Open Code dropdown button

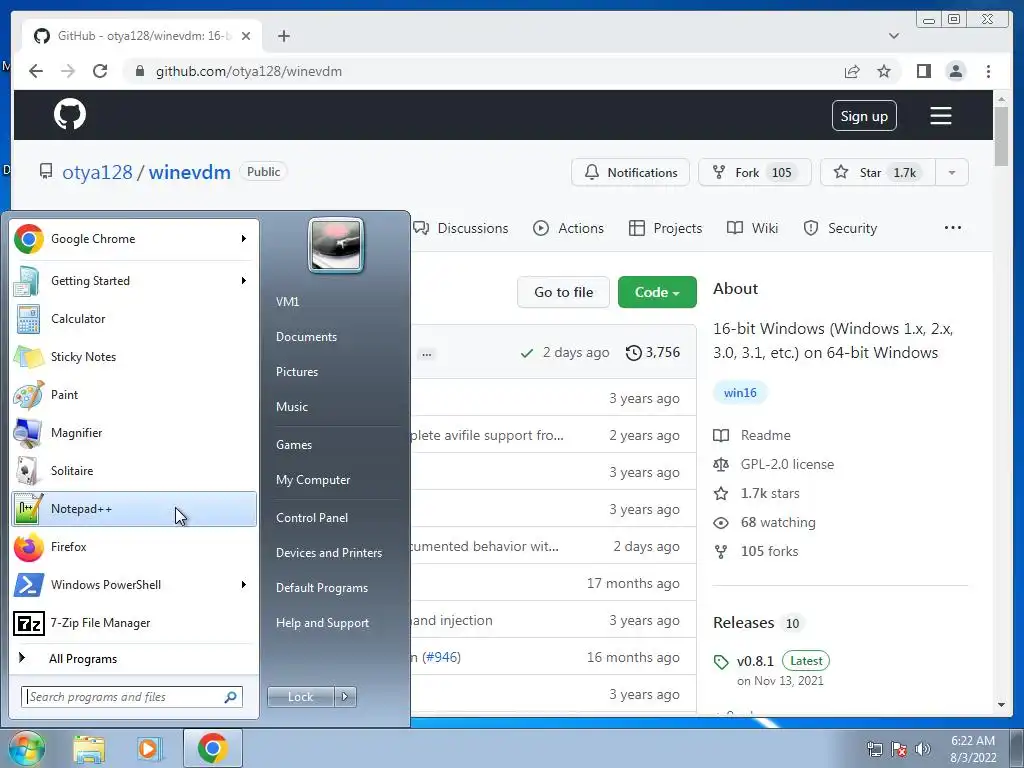[x=657, y=292]
